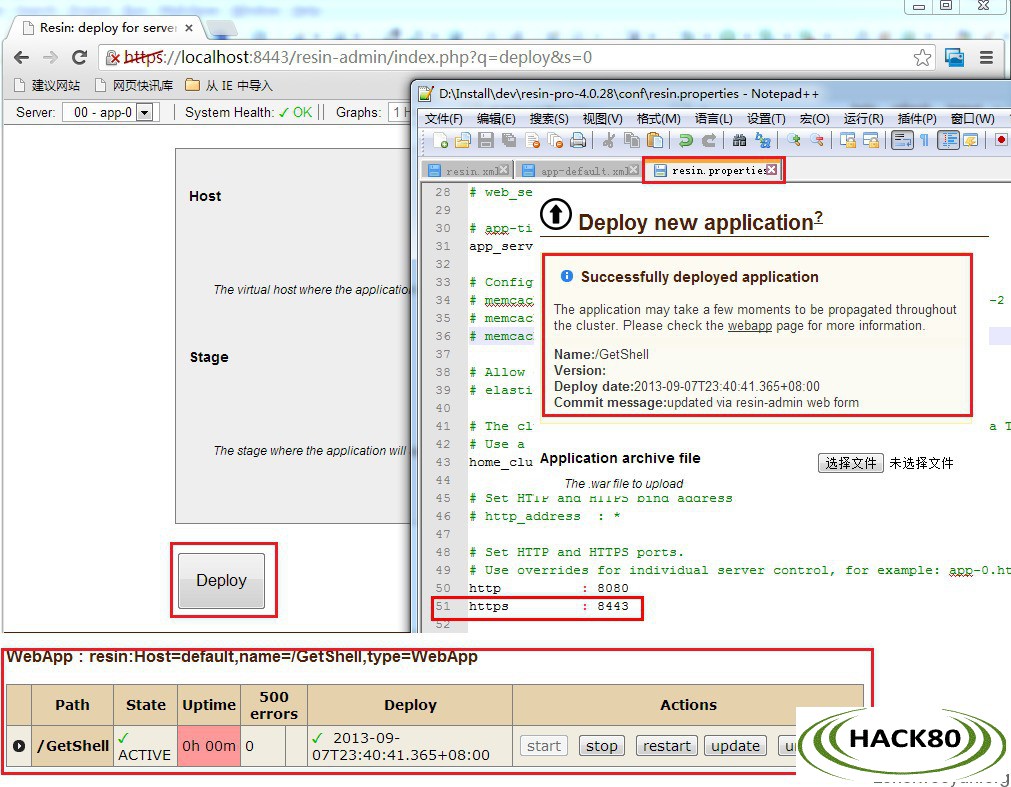Toggle word wrap in Notepad++ toolbar
1011x787 pixels.
(901, 140)
